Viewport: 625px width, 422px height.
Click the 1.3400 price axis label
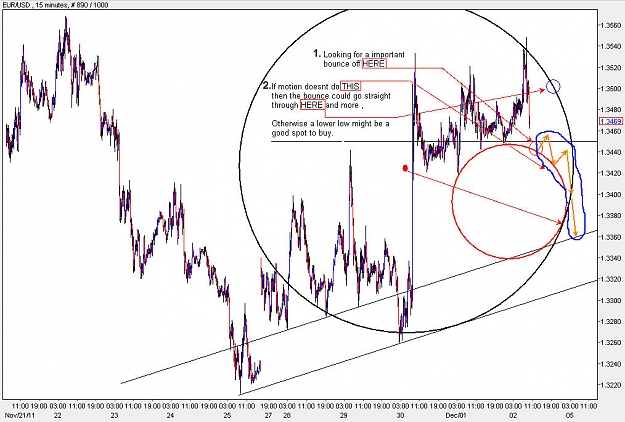[x=612, y=194]
